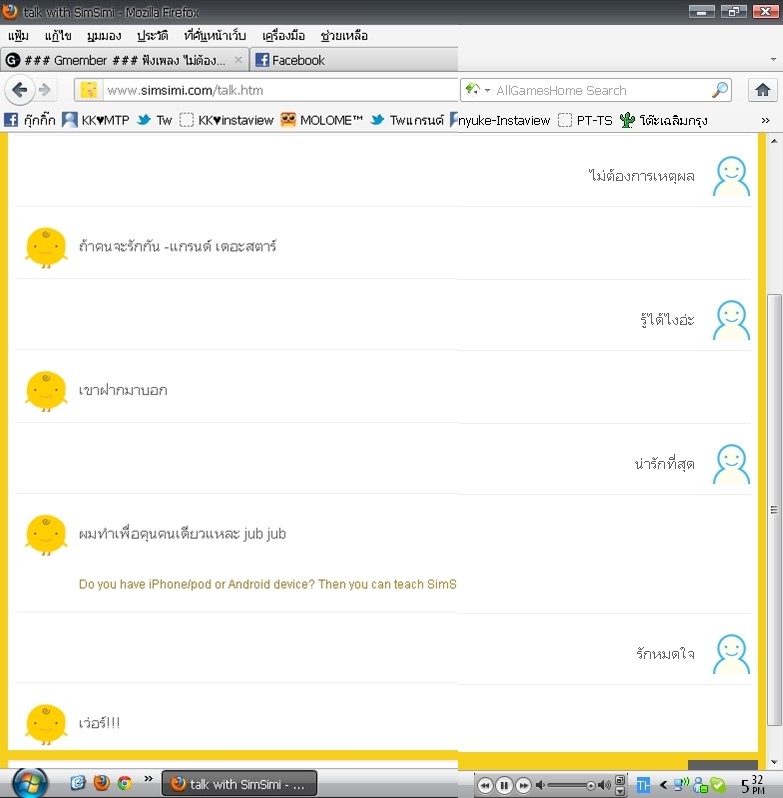
Task: Click the message ผมทำเพื่อคุณคนเดียวแหละ jub jub
Action: 182,534
